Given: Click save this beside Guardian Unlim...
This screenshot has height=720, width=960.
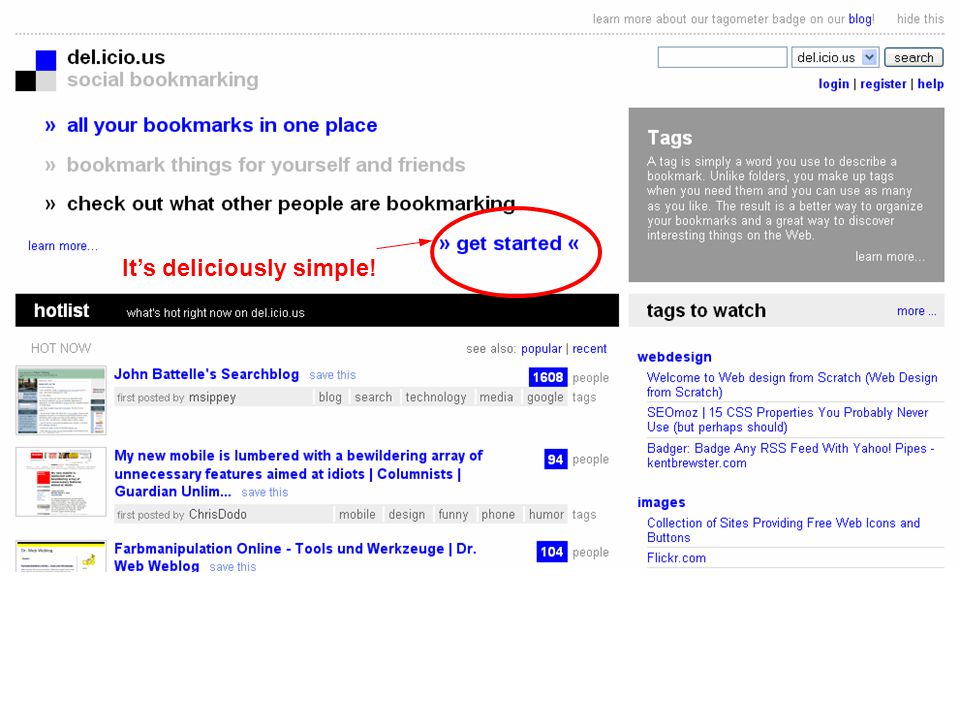Looking at the screenshot, I should pyautogui.click(x=264, y=492).
